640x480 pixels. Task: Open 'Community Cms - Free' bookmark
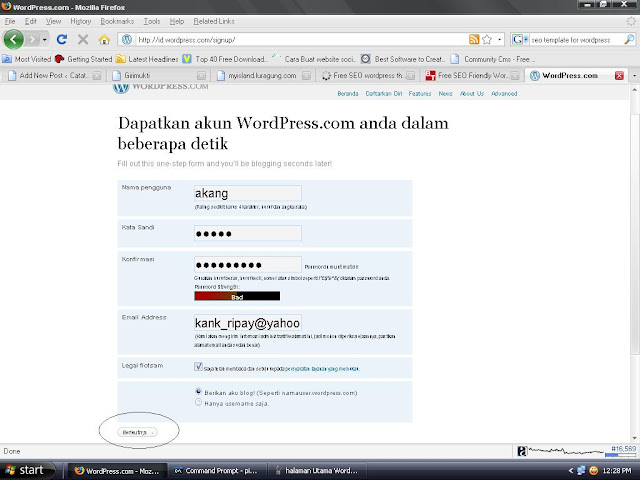[x=493, y=59]
